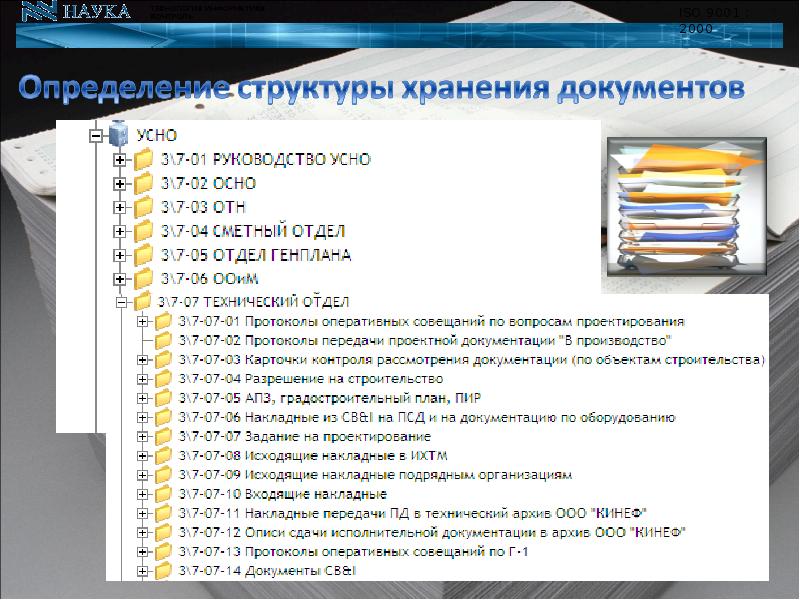Image resolution: width=800 pixels, height=600 pixels.
Task: Click folder icon of 3\7-07-06 Накладные из CB&I
Action: click(163, 417)
